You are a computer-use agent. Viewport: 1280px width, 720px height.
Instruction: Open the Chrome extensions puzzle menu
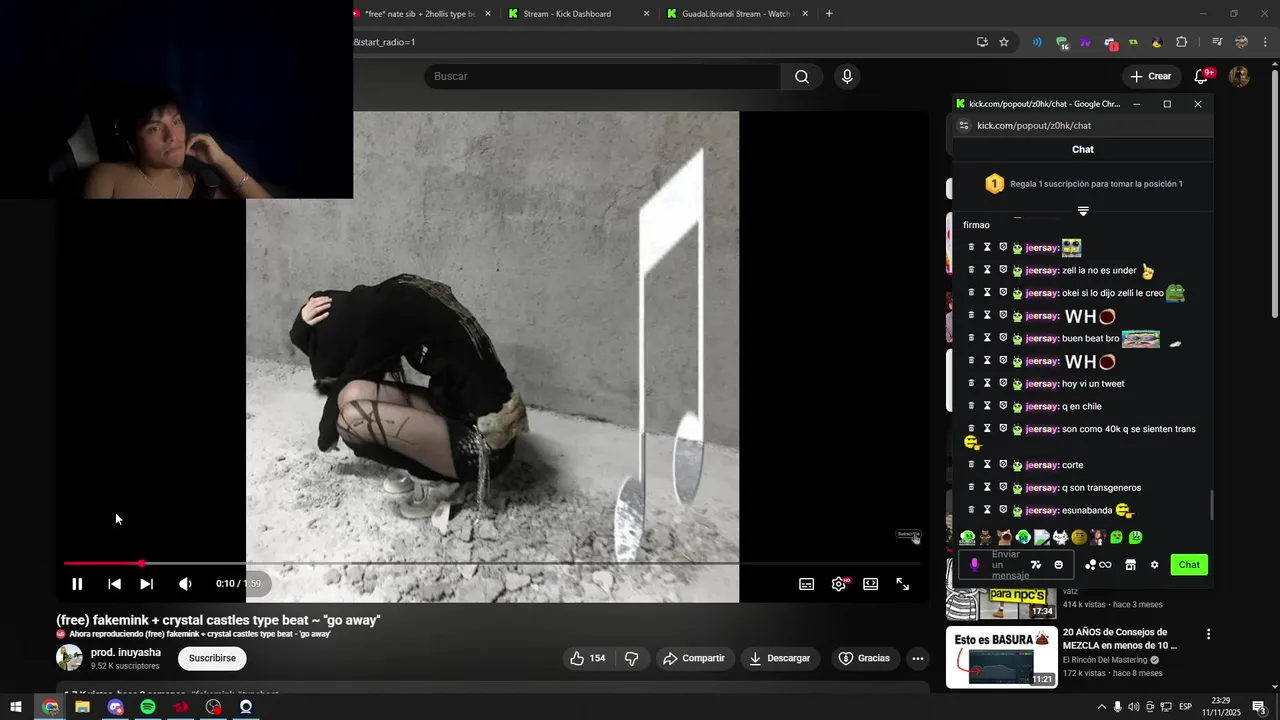click(x=1181, y=42)
